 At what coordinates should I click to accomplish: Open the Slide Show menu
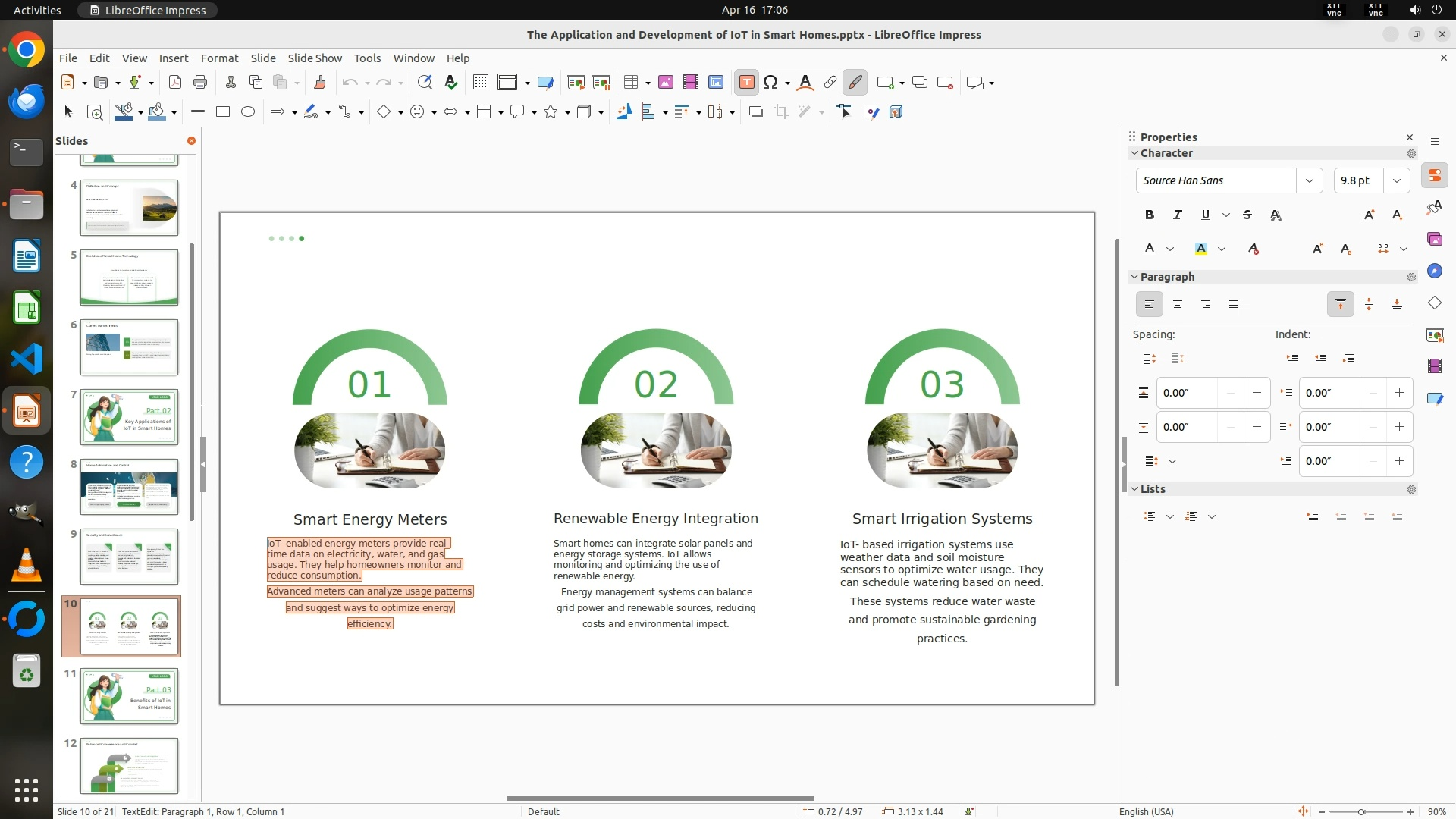pos(315,58)
